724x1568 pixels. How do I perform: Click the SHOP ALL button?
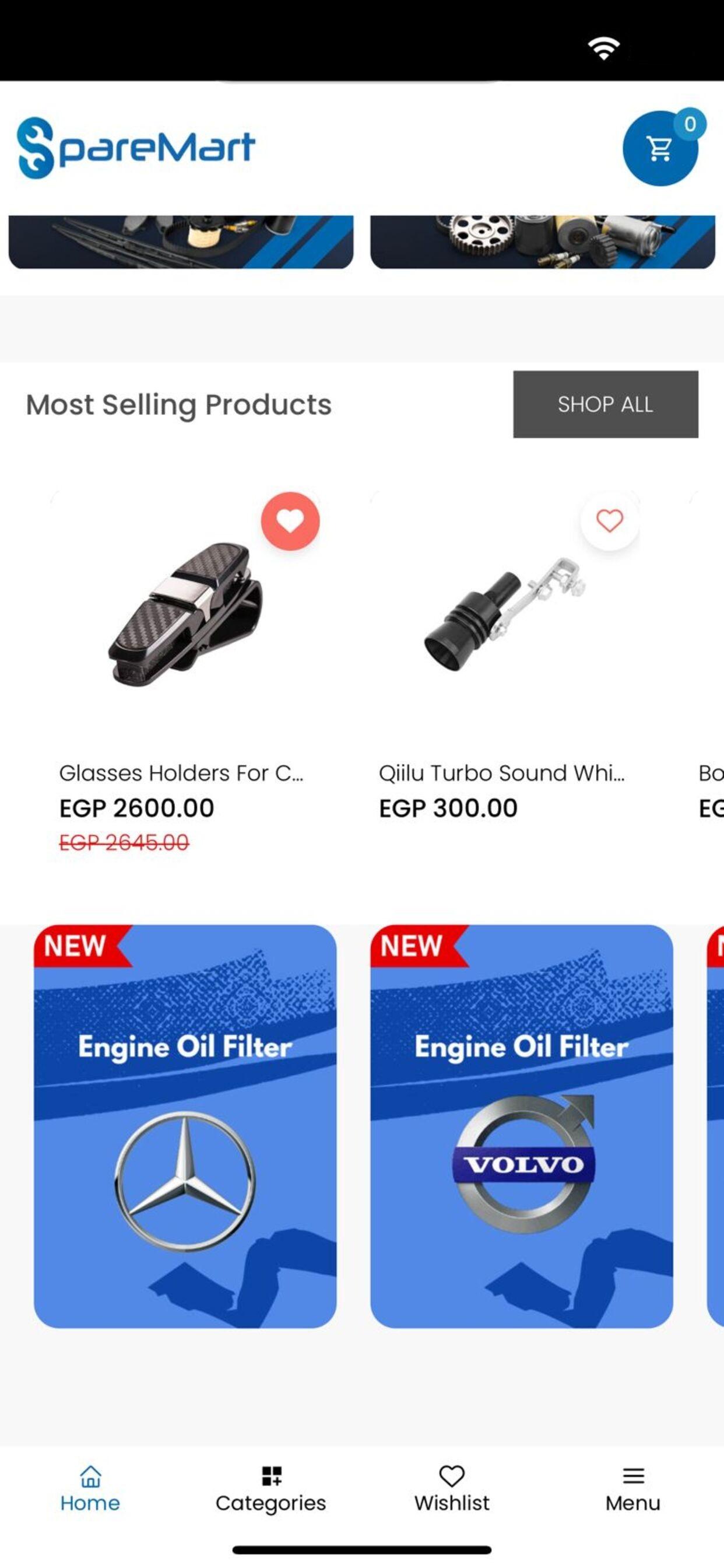[x=605, y=404]
